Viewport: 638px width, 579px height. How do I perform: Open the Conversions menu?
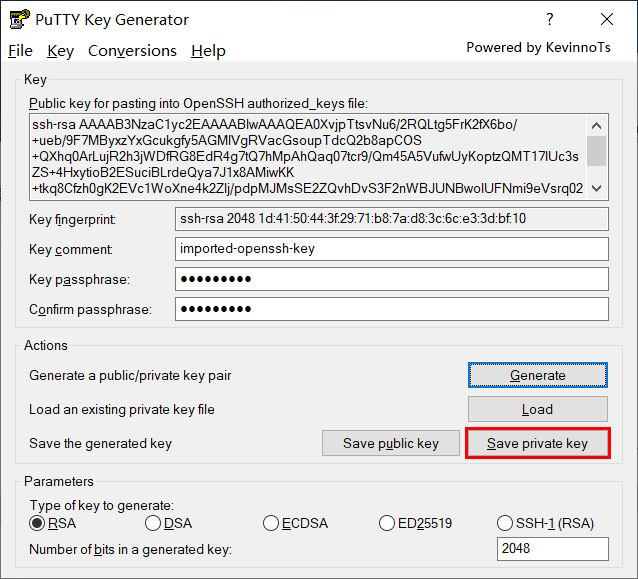[132, 51]
